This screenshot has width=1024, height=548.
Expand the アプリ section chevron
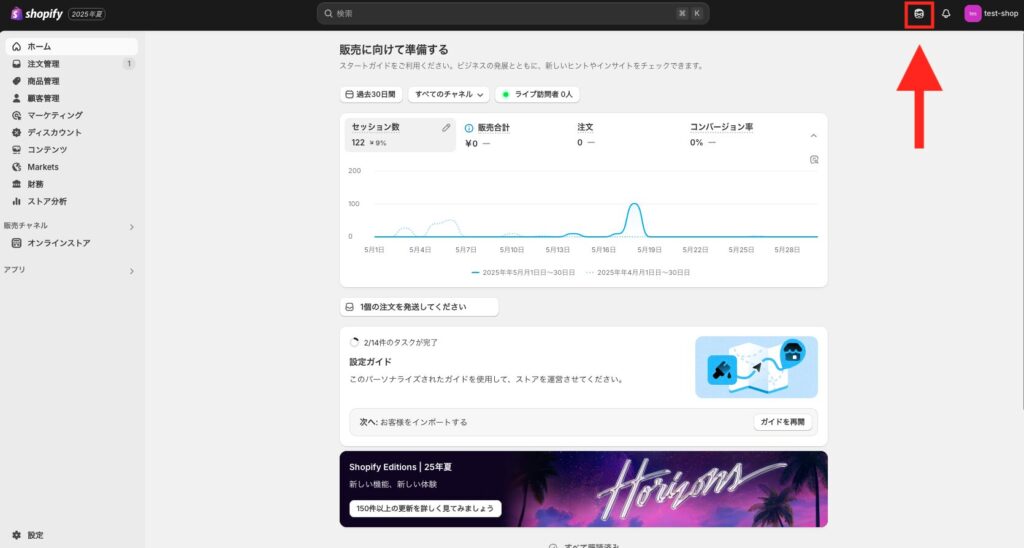(131, 270)
